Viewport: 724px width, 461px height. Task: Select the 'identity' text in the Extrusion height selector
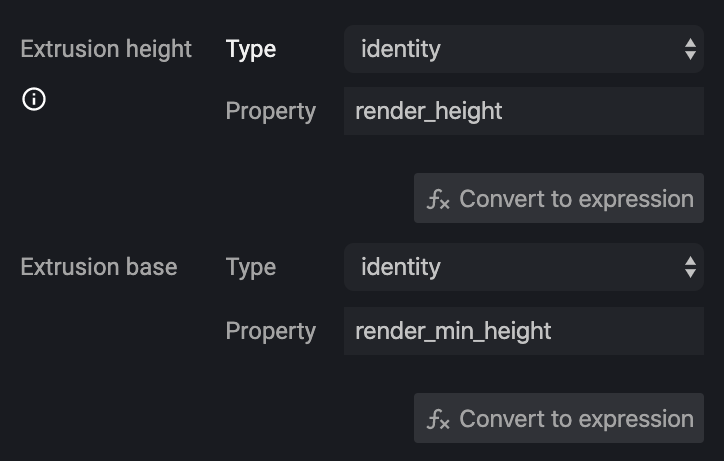pyautogui.click(x=401, y=49)
